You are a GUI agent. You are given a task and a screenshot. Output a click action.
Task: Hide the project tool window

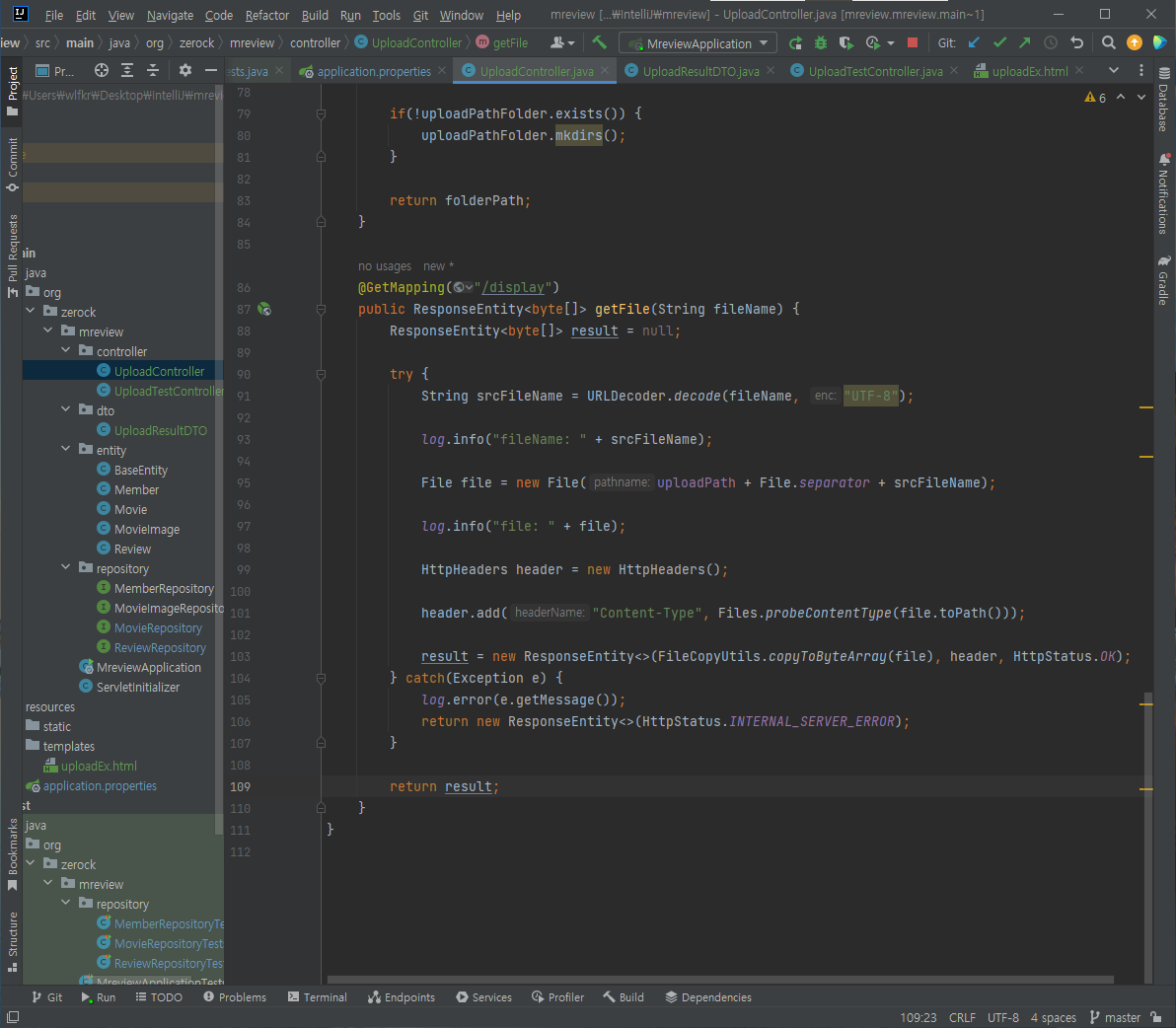click(x=211, y=70)
